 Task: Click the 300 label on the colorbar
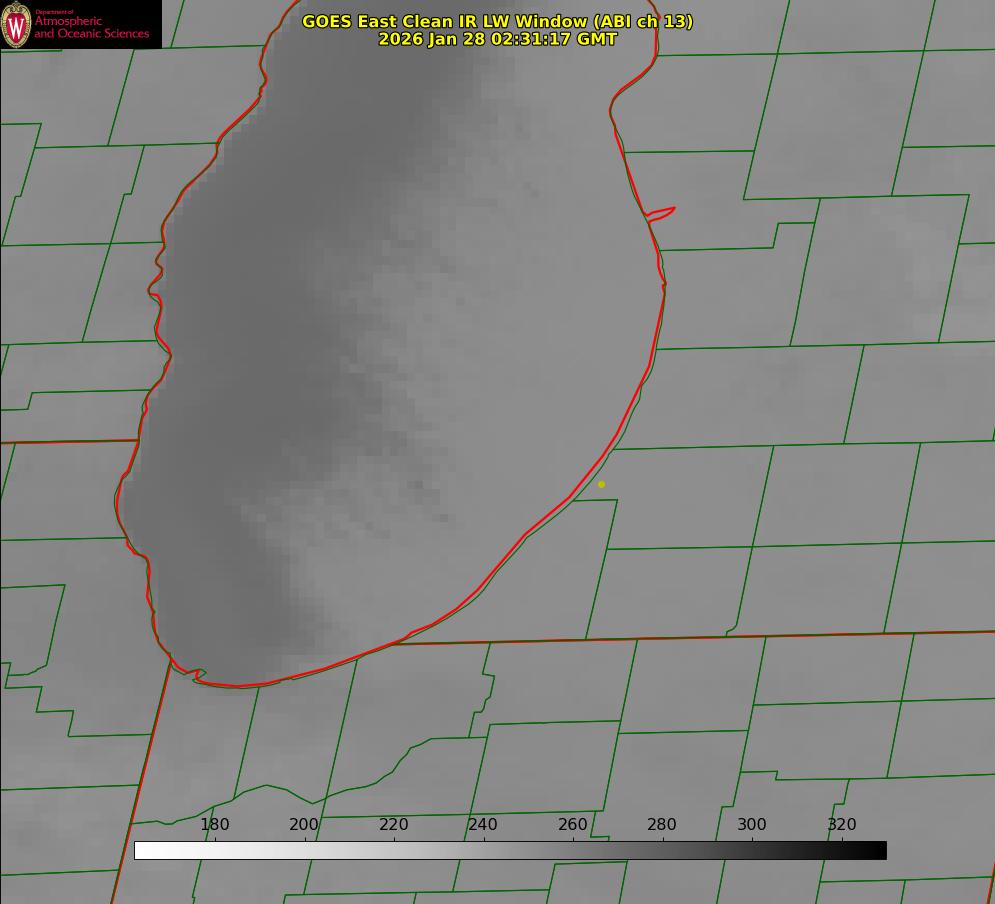pyautogui.click(x=752, y=824)
